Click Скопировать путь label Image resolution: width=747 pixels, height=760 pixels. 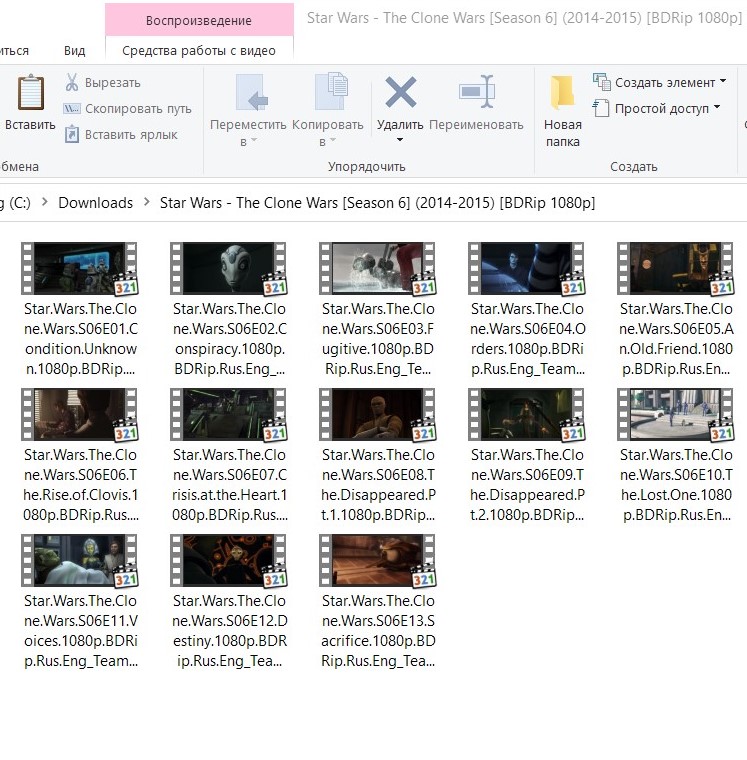tap(138, 109)
